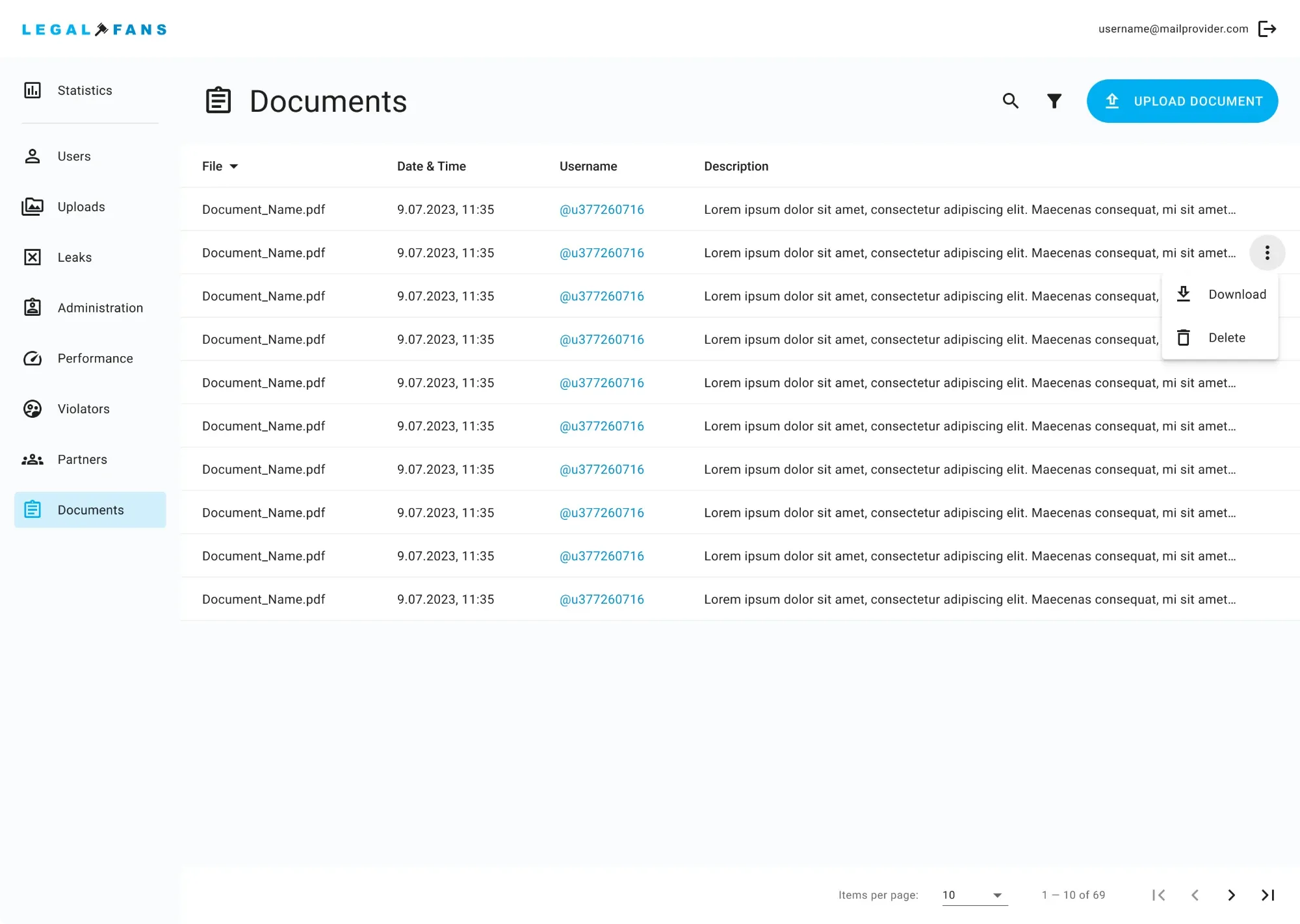Click the Username column header
The image size is (1300, 924).
click(588, 166)
